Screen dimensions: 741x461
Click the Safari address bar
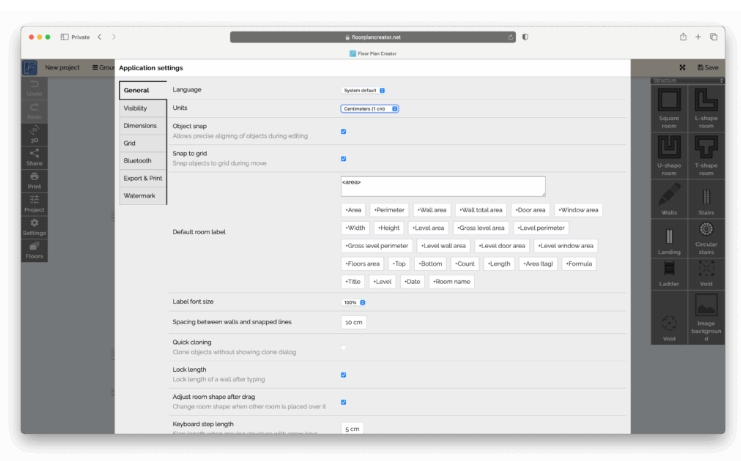point(372,37)
